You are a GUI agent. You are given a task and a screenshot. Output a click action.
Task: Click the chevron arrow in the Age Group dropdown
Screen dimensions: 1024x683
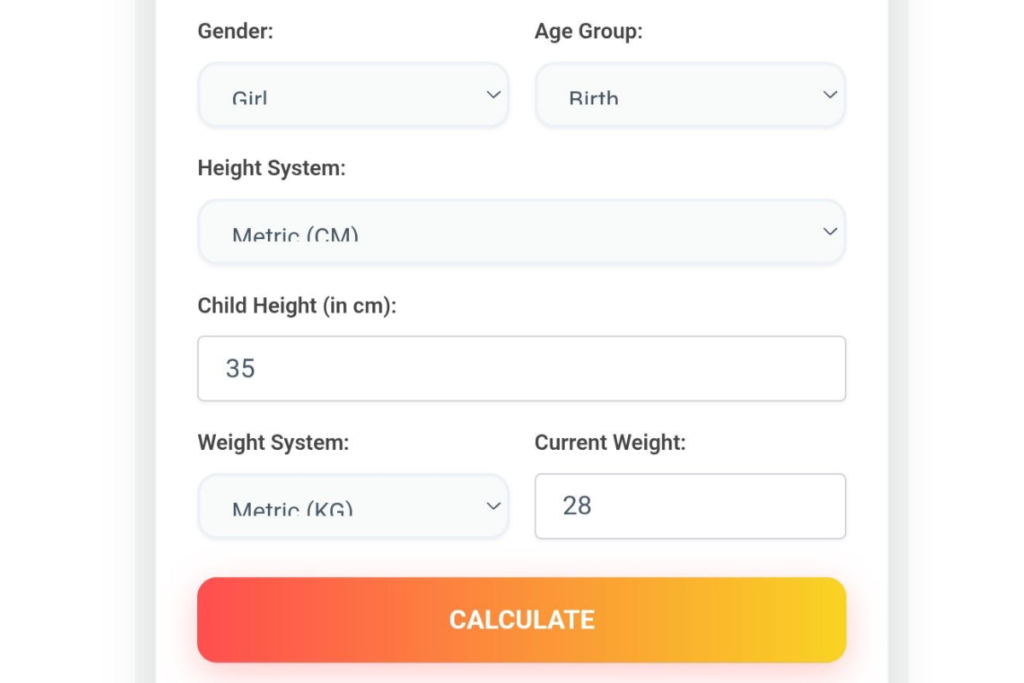click(x=830, y=95)
